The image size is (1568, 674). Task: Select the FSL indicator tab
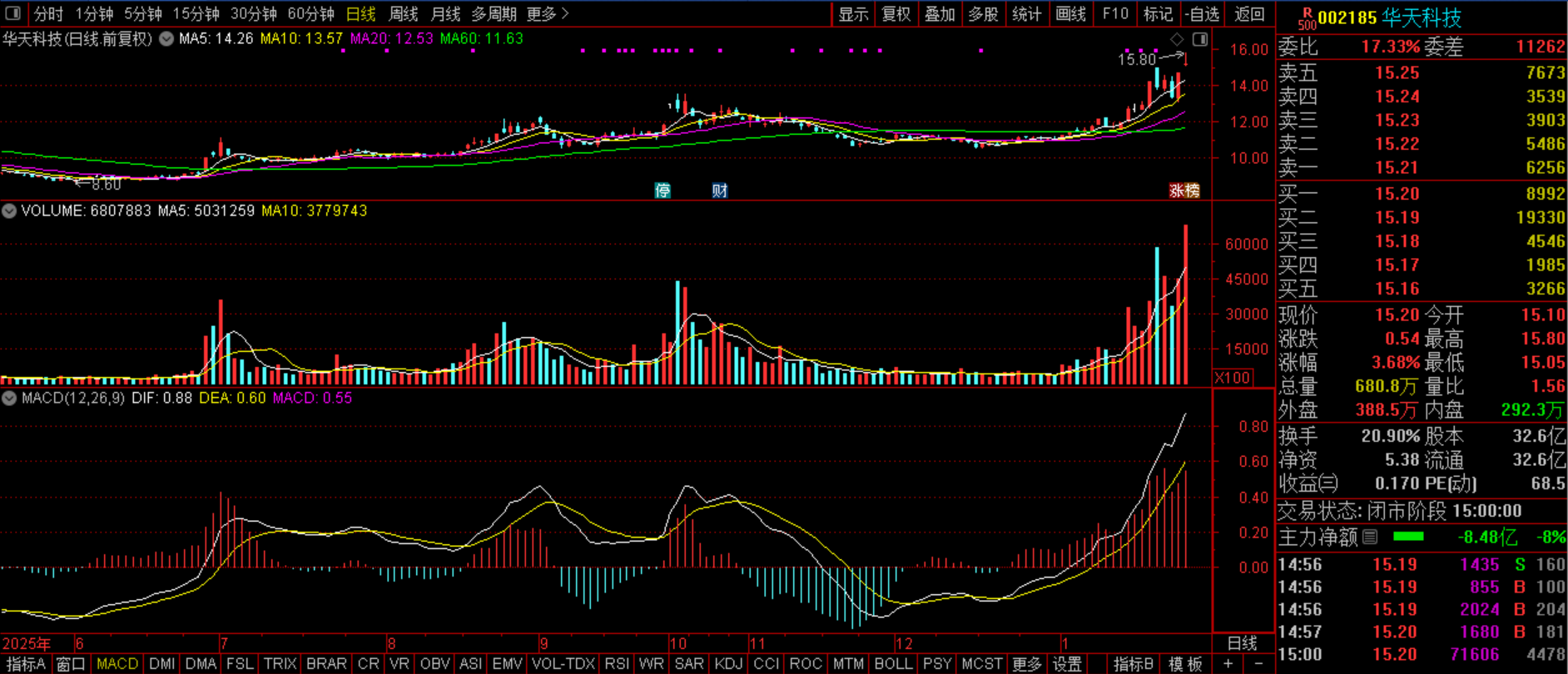point(240,664)
